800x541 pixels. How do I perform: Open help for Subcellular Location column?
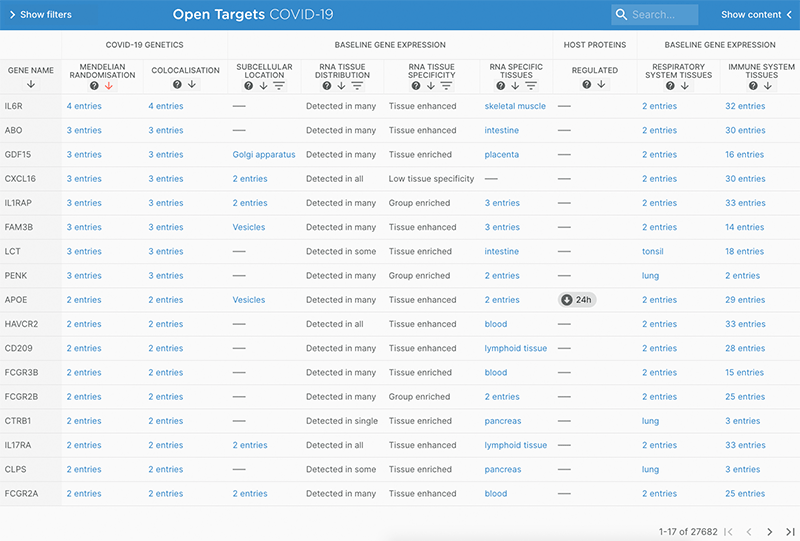tap(248, 86)
